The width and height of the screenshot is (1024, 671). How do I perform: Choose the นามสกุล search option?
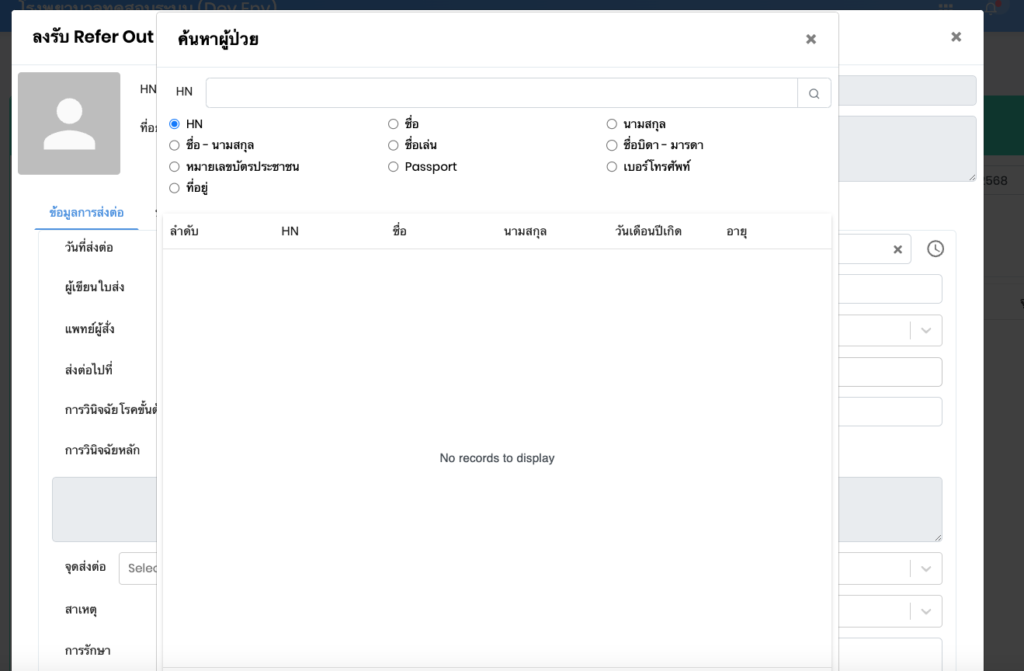click(x=612, y=124)
